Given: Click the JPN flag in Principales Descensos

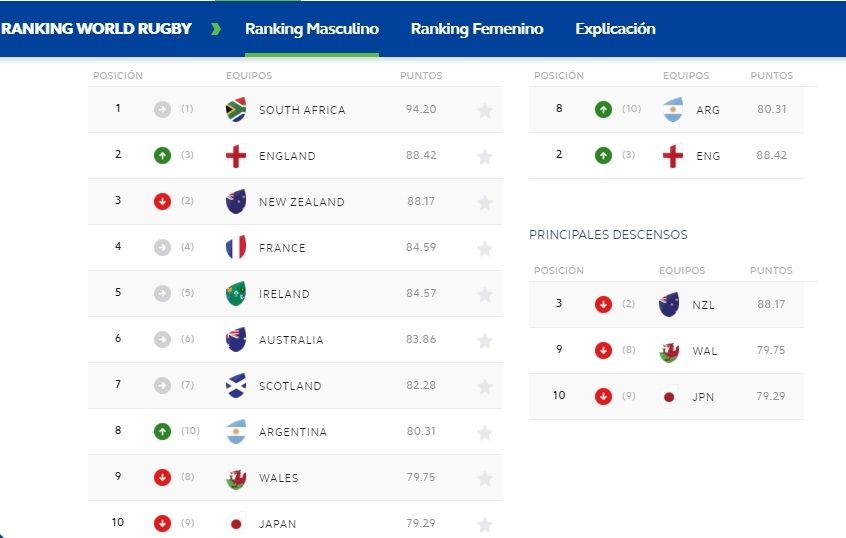Looking at the screenshot, I should pyautogui.click(x=669, y=396).
